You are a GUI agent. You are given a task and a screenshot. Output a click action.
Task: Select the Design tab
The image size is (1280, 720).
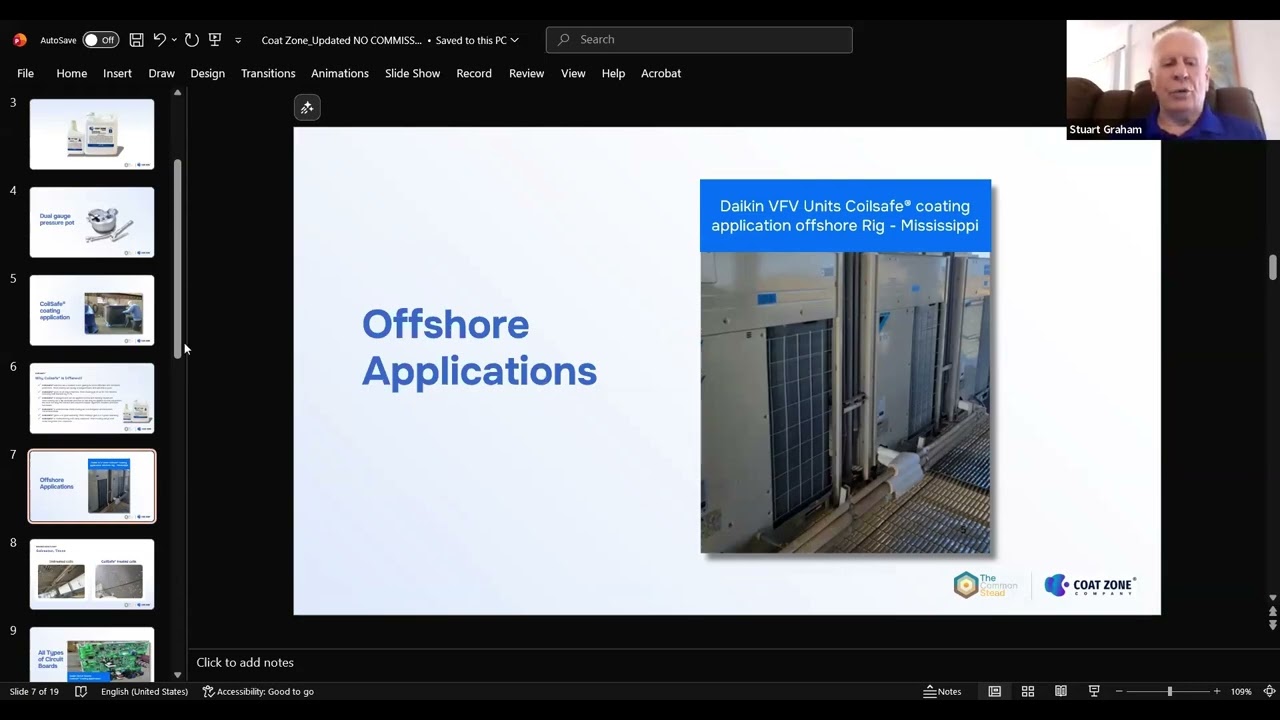click(x=207, y=73)
